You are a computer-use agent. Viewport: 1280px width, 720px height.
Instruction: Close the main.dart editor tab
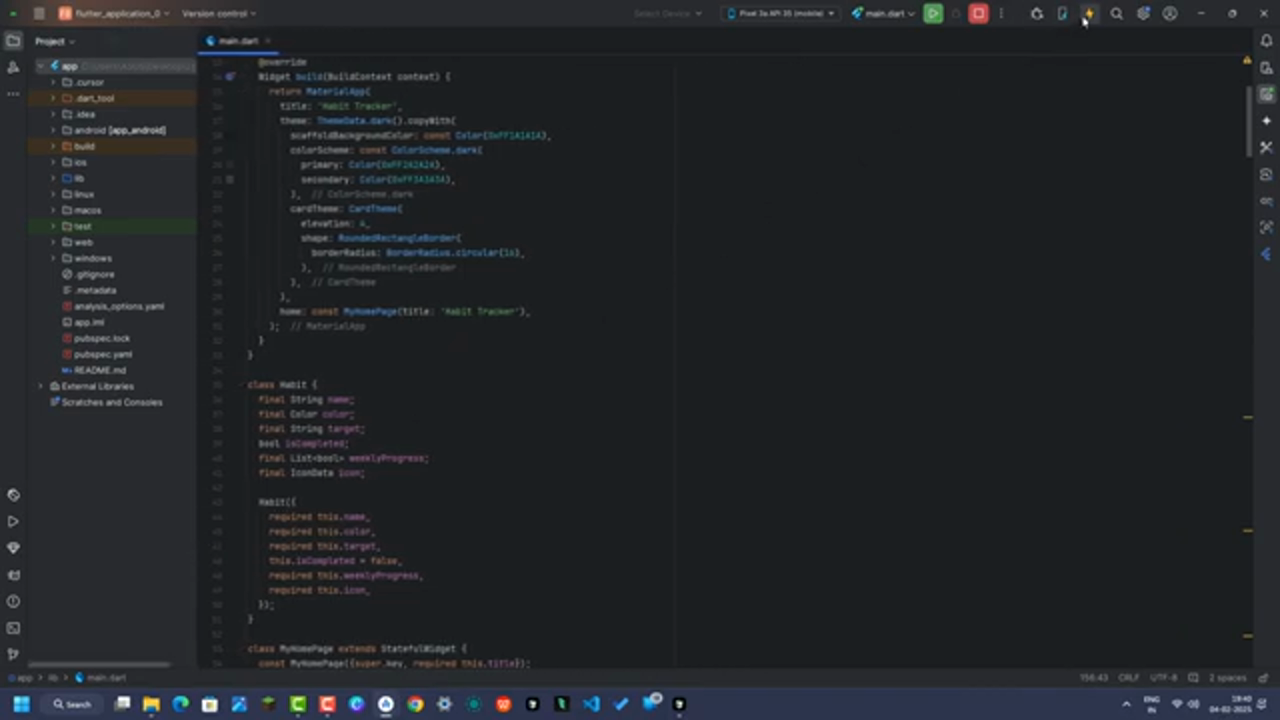pos(268,41)
